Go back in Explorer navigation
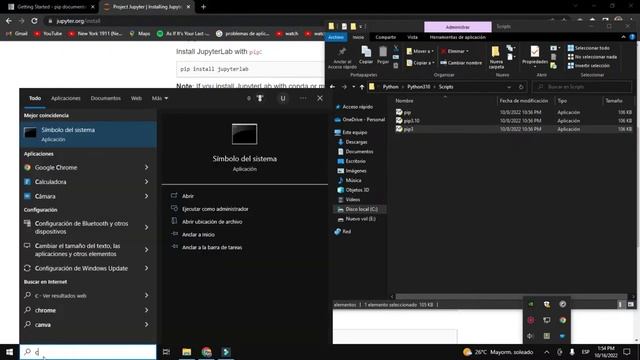The image size is (640, 360). 332,87
